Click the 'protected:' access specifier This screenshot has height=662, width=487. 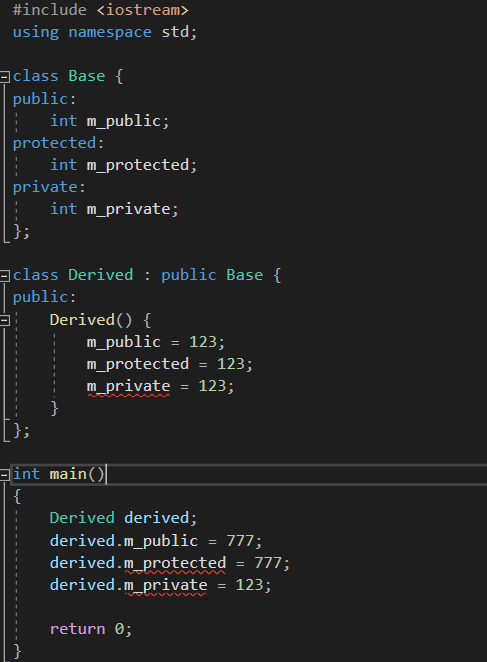58,143
